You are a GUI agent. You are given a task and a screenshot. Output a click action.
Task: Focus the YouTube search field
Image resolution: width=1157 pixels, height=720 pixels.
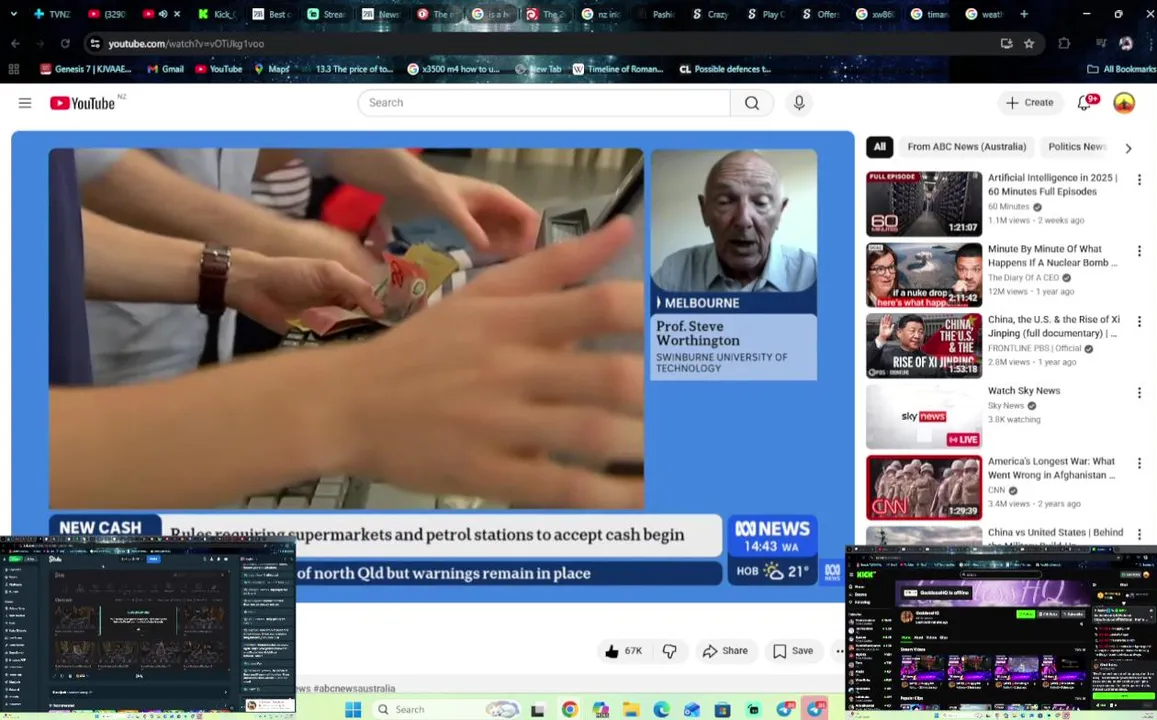545,103
